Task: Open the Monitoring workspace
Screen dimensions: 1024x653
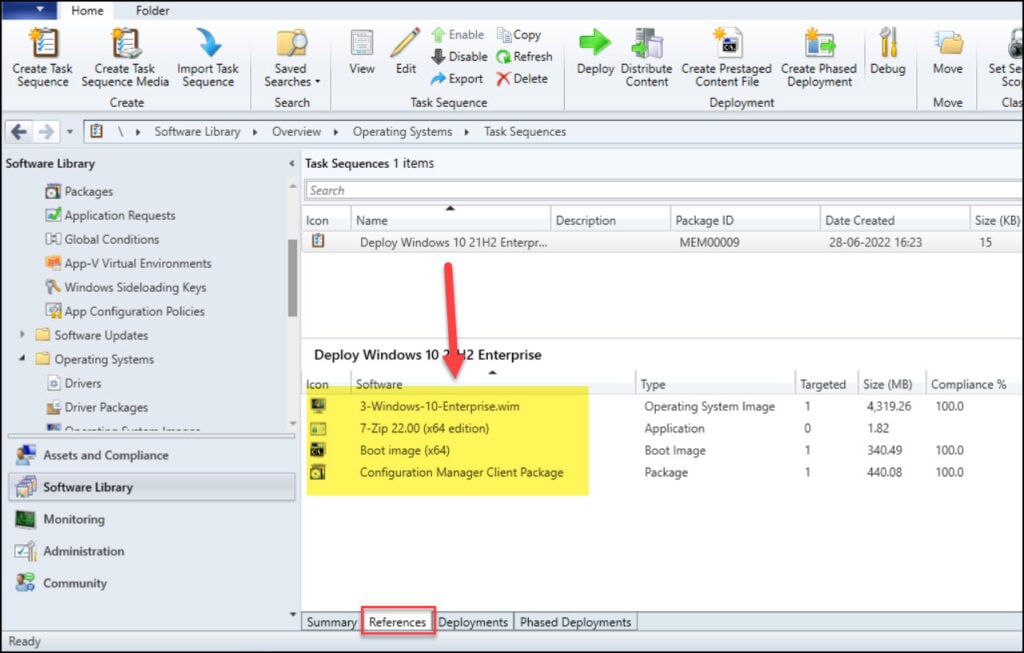Action: coord(151,519)
